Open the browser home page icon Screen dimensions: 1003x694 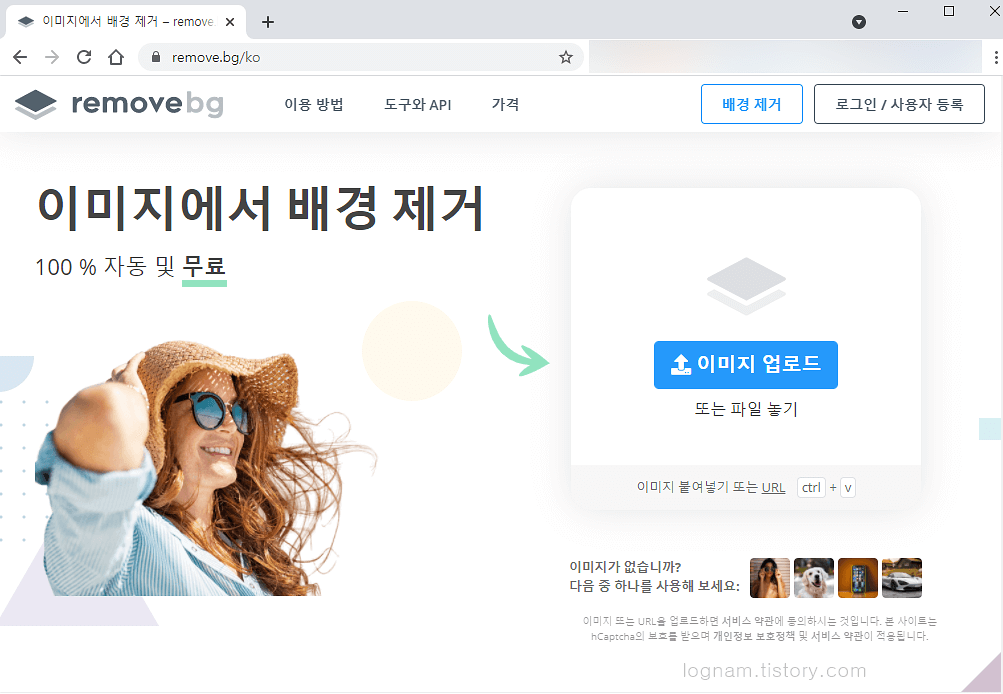pos(116,57)
